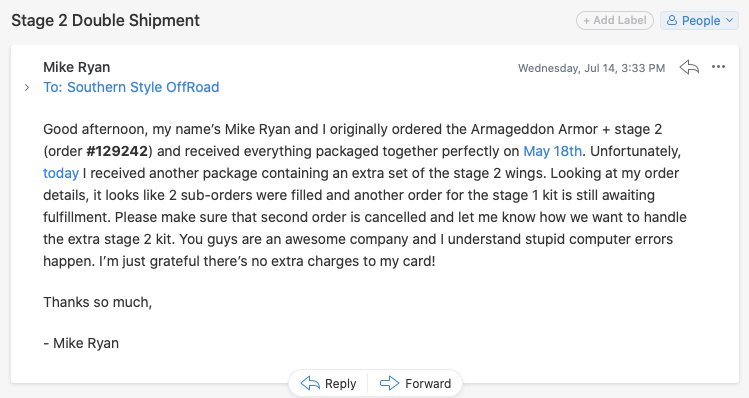Click the reply arrow icon beside the date

(689, 67)
